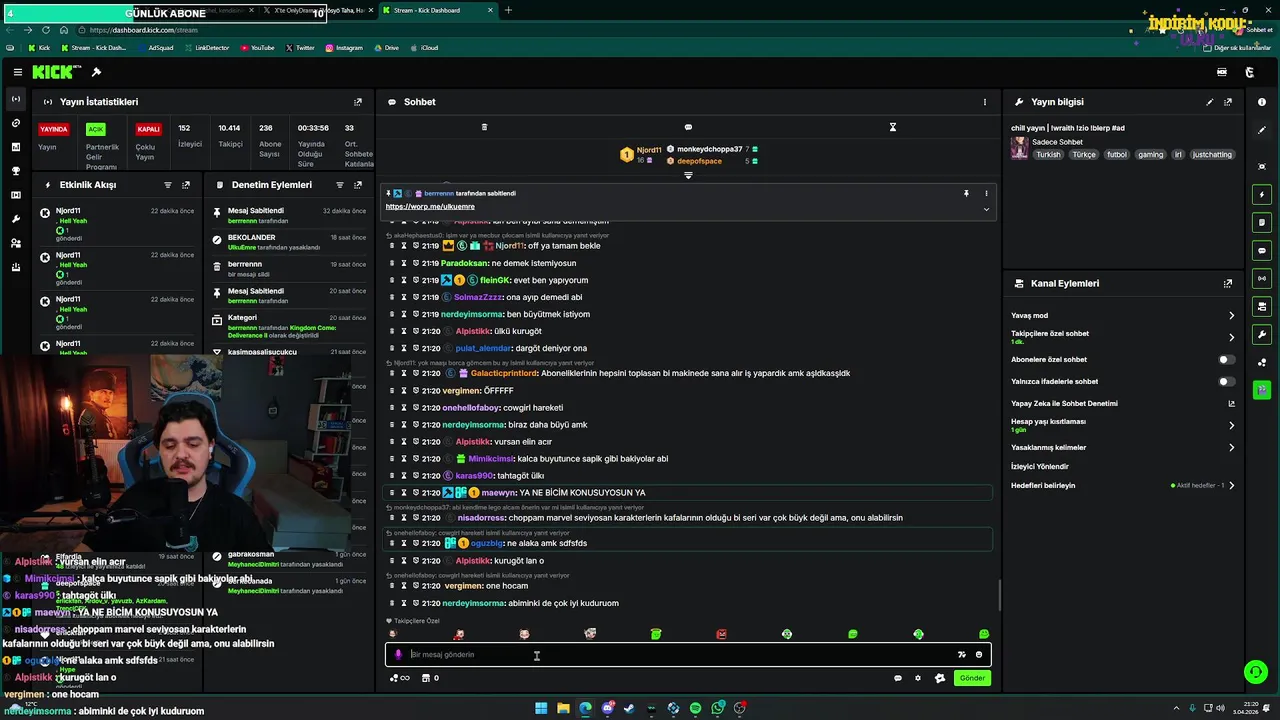Toggle the green clapperboard widget in right sidebar
The width and height of the screenshot is (1280, 720).
click(x=1262, y=390)
